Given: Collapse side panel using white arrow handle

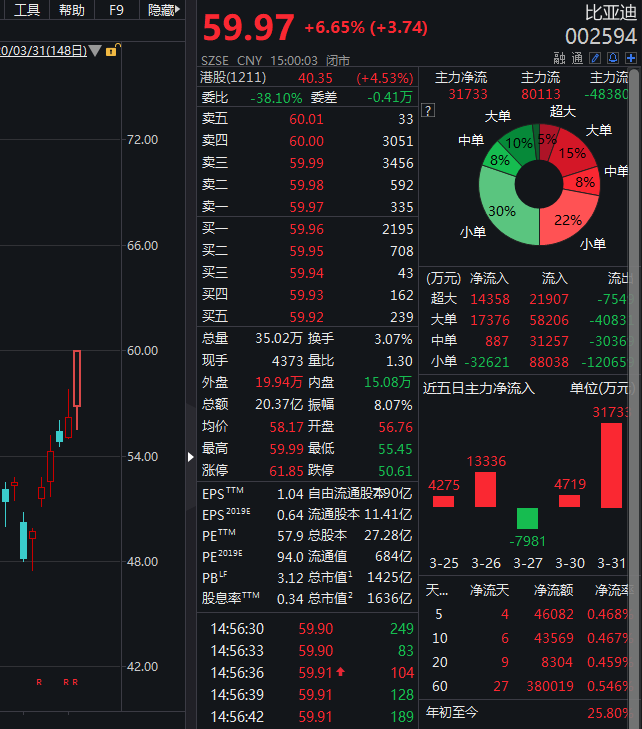Looking at the screenshot, I should (x=191, y=457).
